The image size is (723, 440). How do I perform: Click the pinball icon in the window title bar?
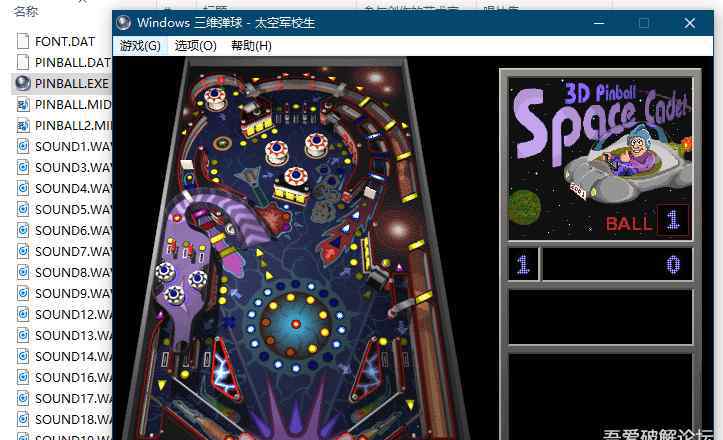[x=123, y=23]
